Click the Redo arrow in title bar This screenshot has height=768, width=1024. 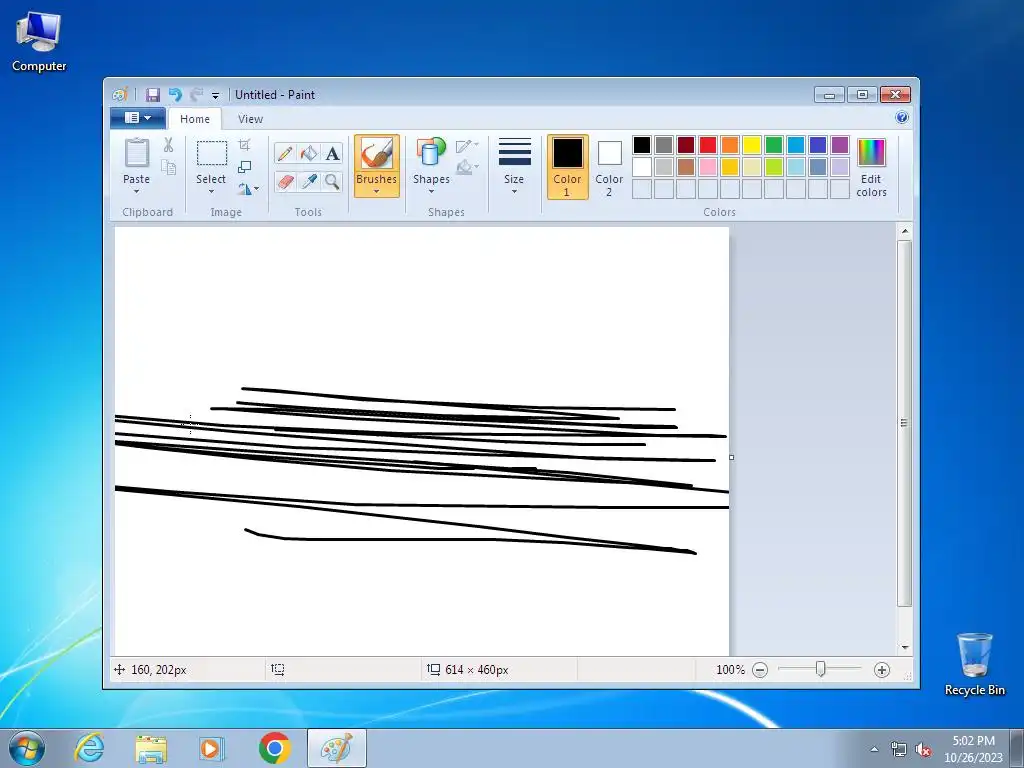click(197, 95)
